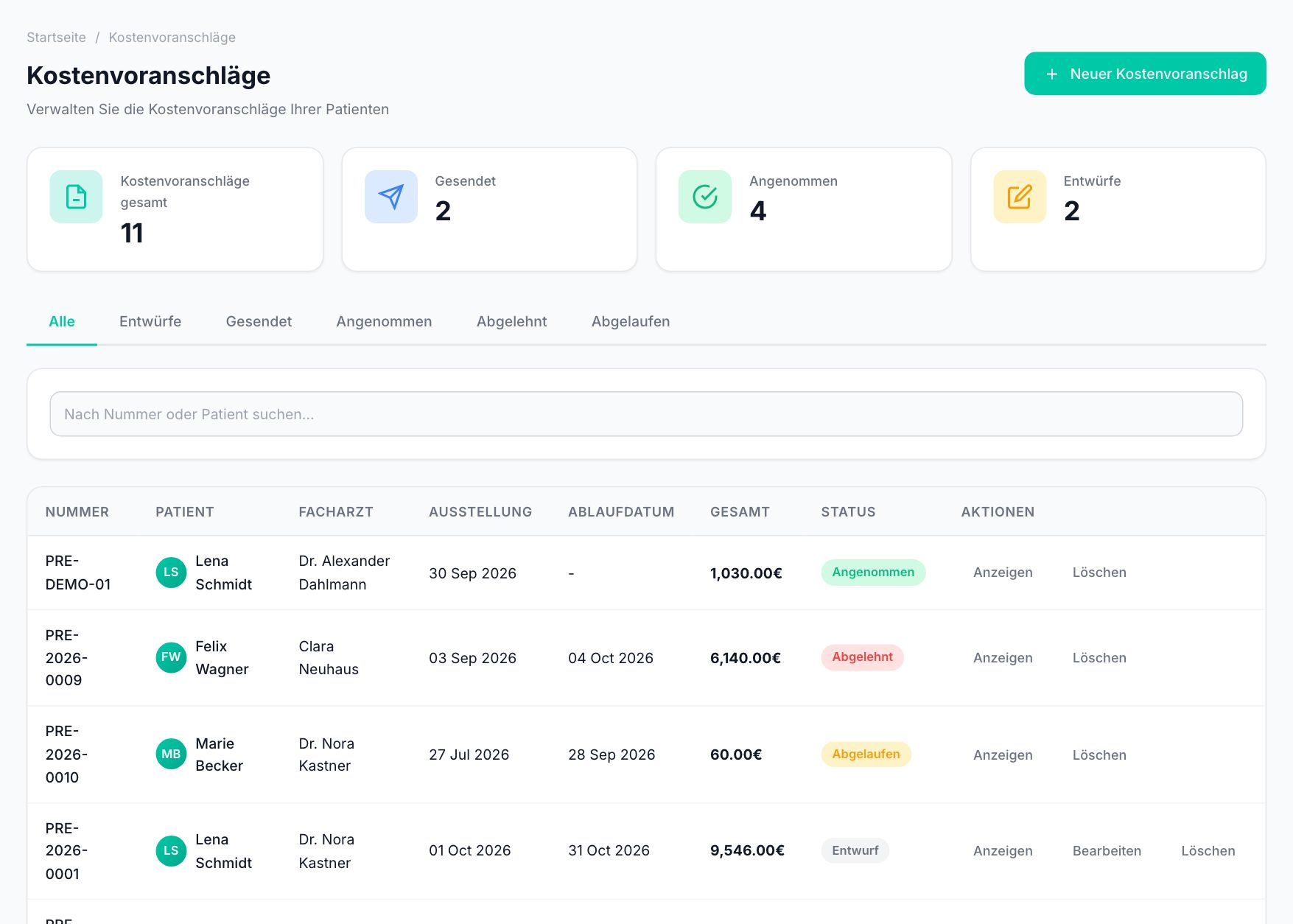Click total amount 6,140.00€
1293x924 pixels.
(746, 658)
